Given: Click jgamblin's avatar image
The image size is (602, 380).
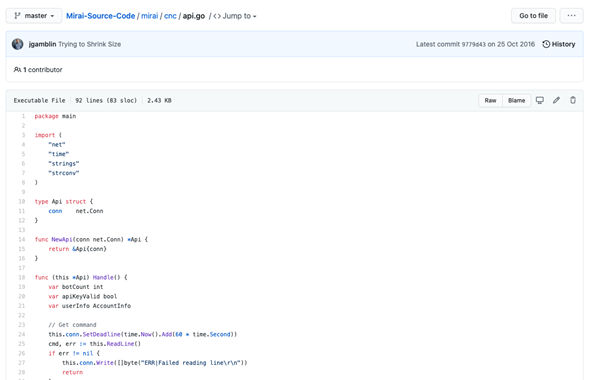Looking at the screenshot, I should coord(18,44).
